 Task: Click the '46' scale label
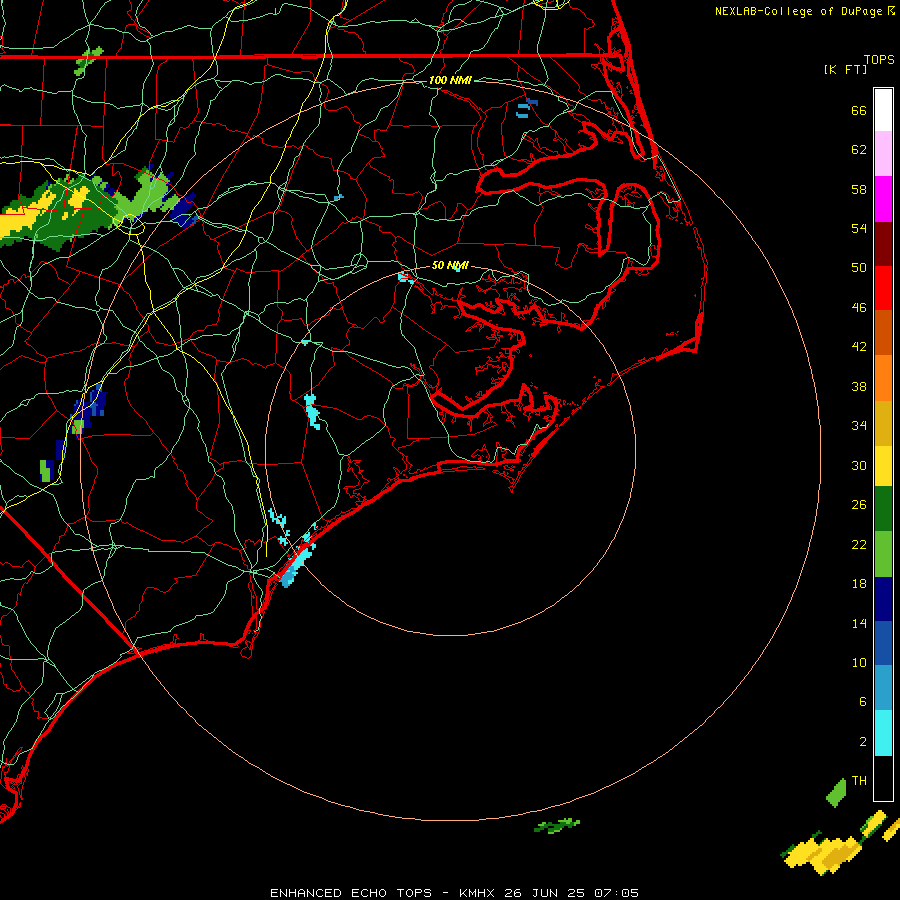point(859,308)
